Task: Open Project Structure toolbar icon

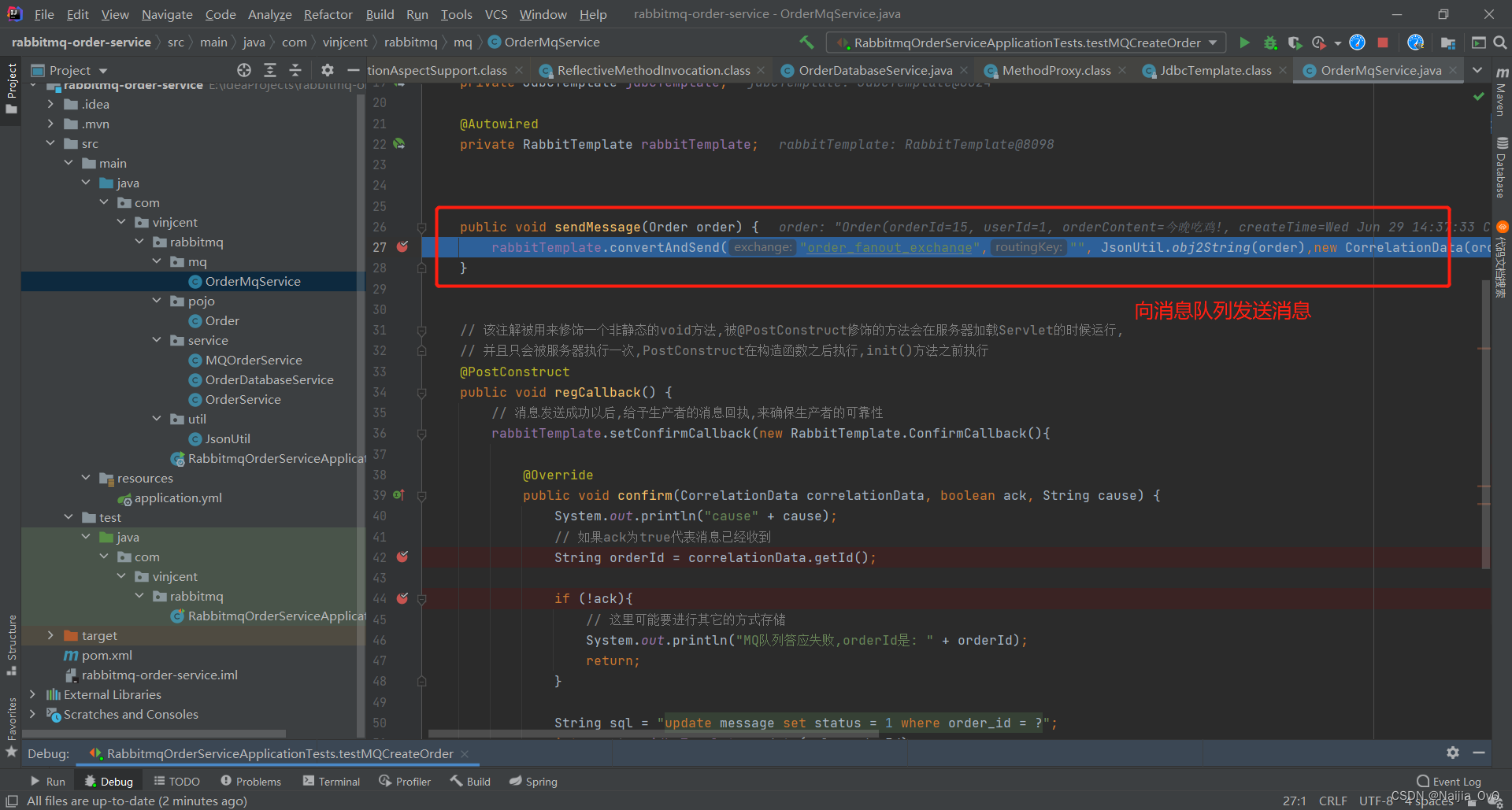Action: (x=1448, y=43)
